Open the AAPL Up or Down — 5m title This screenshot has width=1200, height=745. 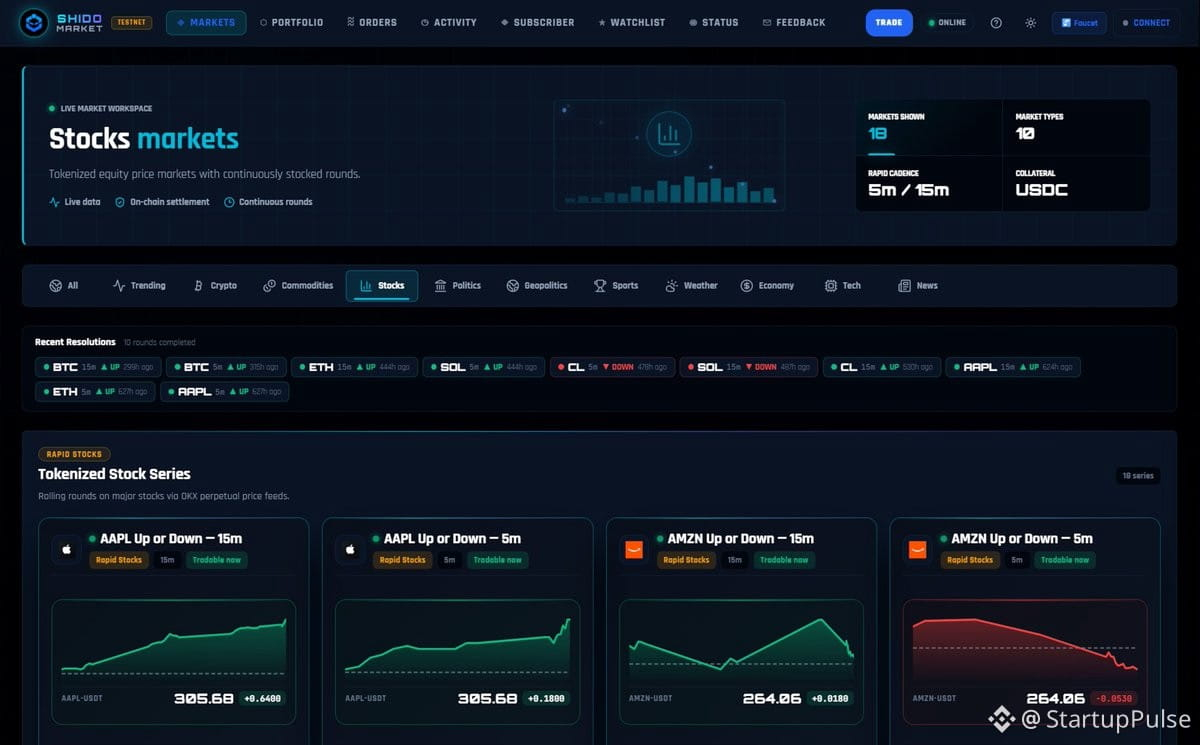452,539
